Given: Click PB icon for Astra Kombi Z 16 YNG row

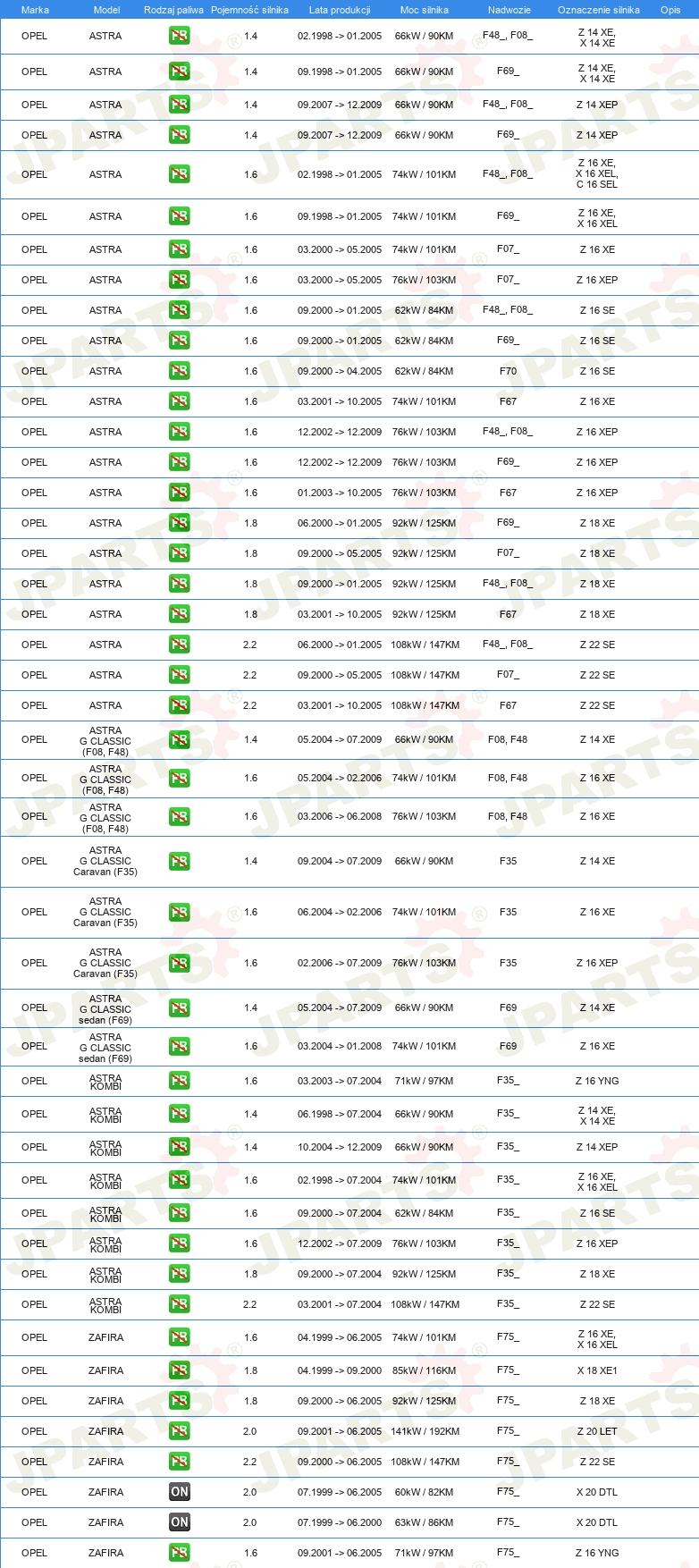Looking at the screenshot, I should click(x=180, y=1081).
